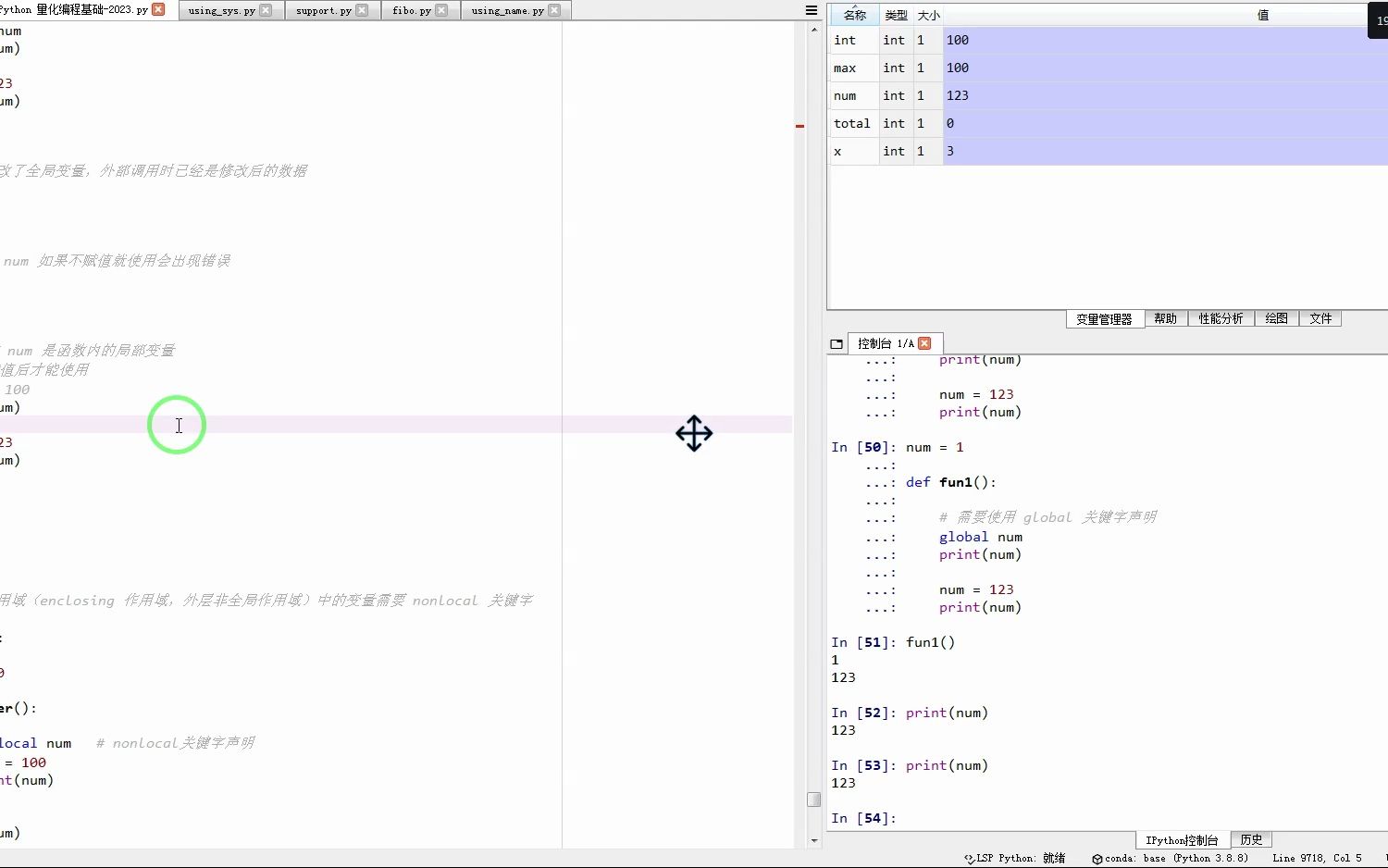
Task: Open the 绘图 pane tab
Action: (x=1276, y=318)
